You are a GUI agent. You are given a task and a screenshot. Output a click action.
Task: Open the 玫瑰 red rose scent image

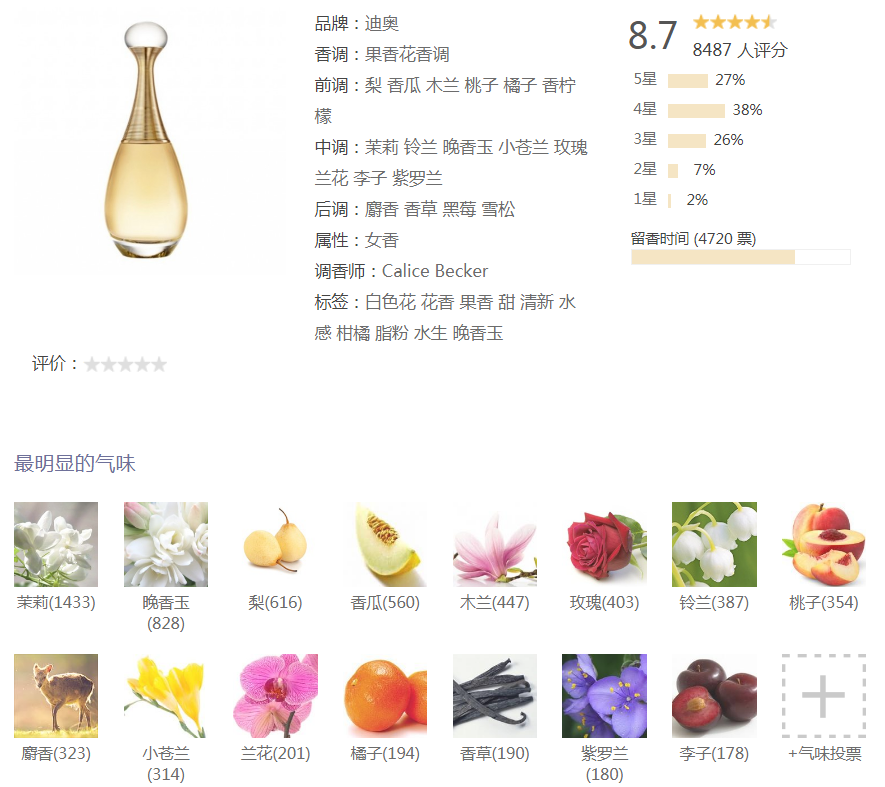pos(604,544)
